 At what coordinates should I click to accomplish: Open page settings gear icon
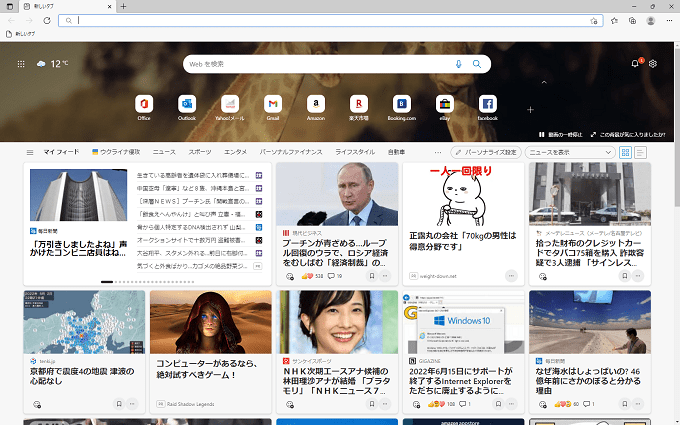point(653,64)
